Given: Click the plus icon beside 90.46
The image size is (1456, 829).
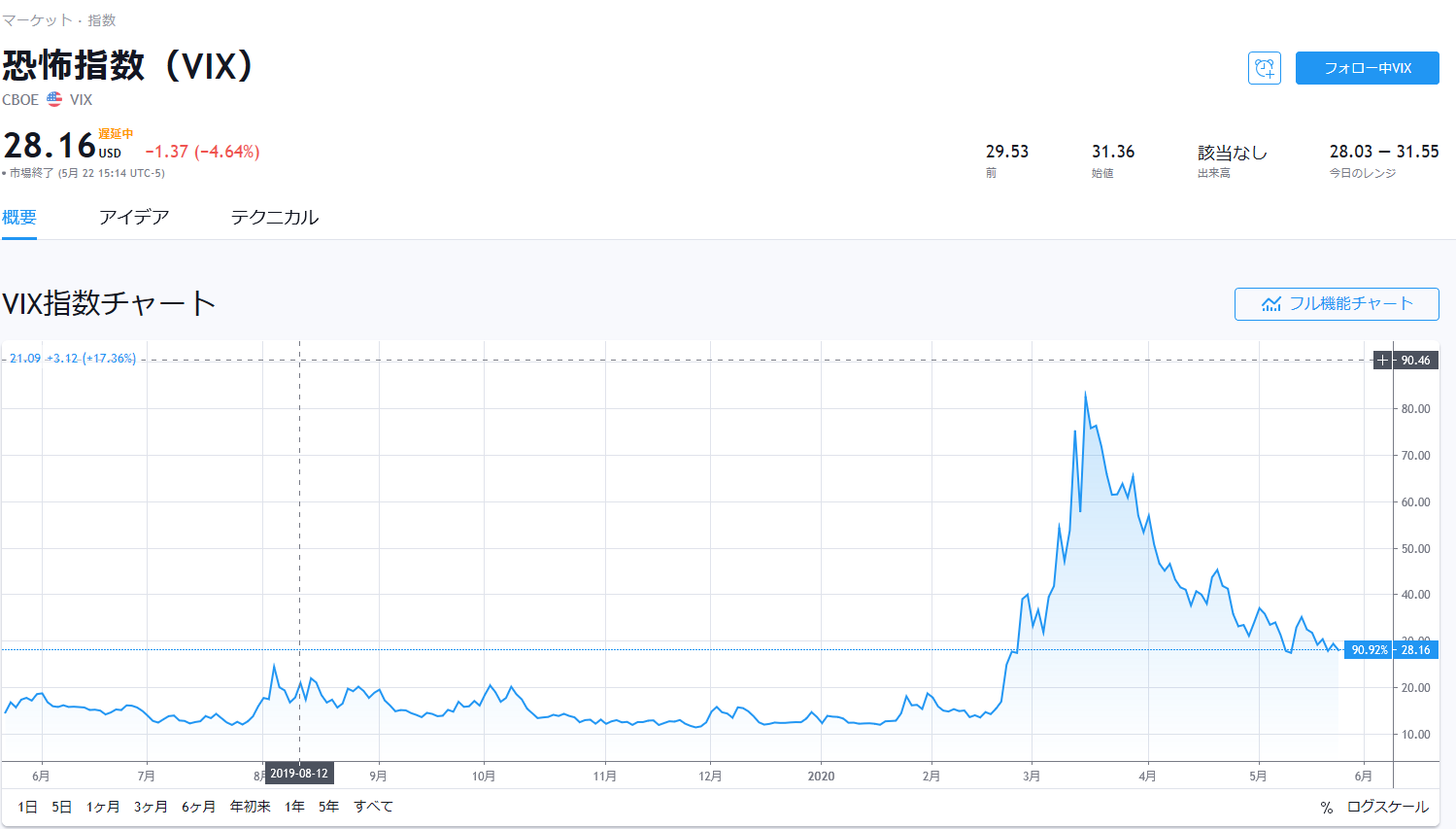Looking at the screenshot, I should point(1382,361).
